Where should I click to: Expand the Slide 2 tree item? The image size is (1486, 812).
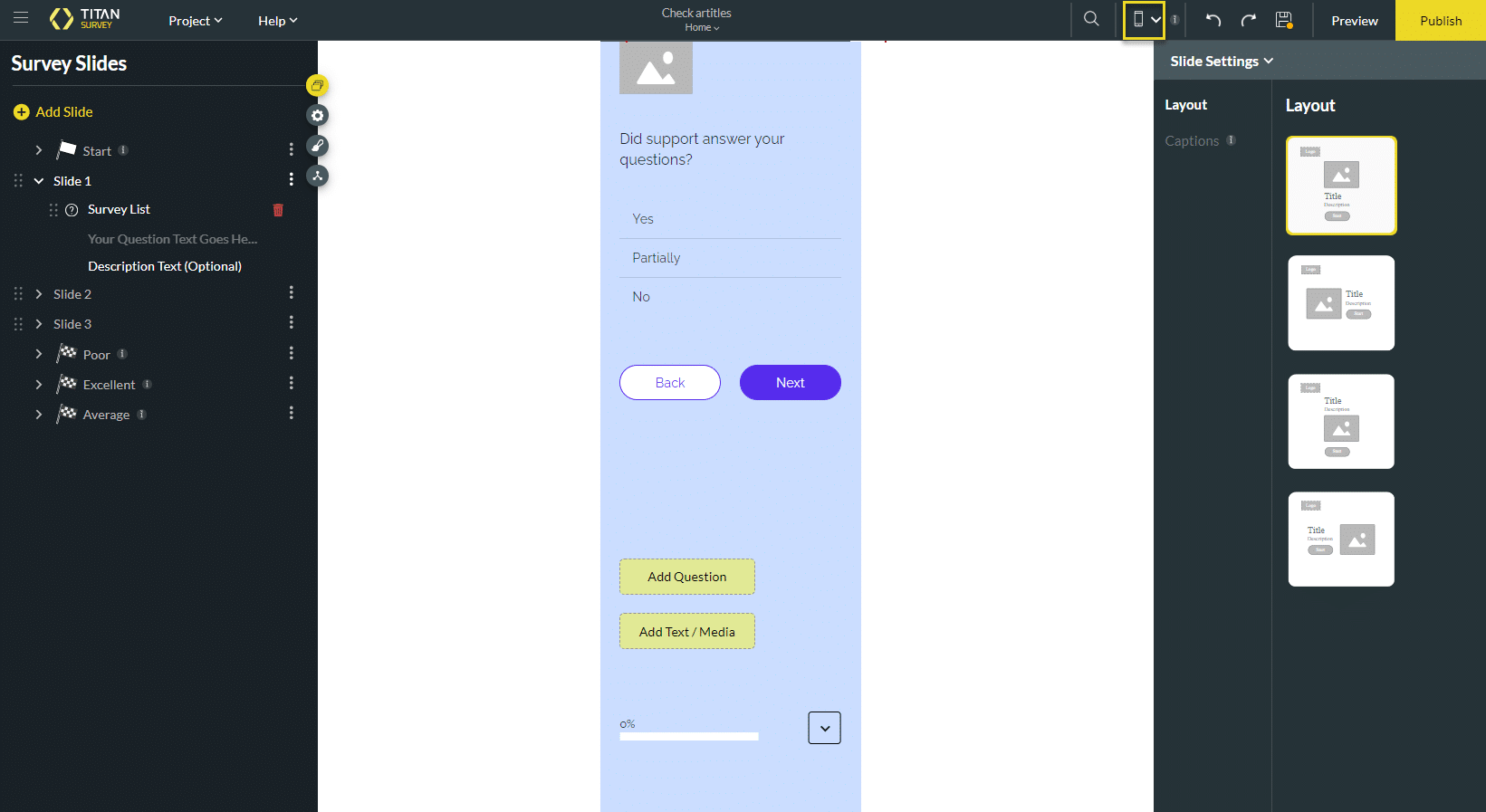click(x=39, y=294)
